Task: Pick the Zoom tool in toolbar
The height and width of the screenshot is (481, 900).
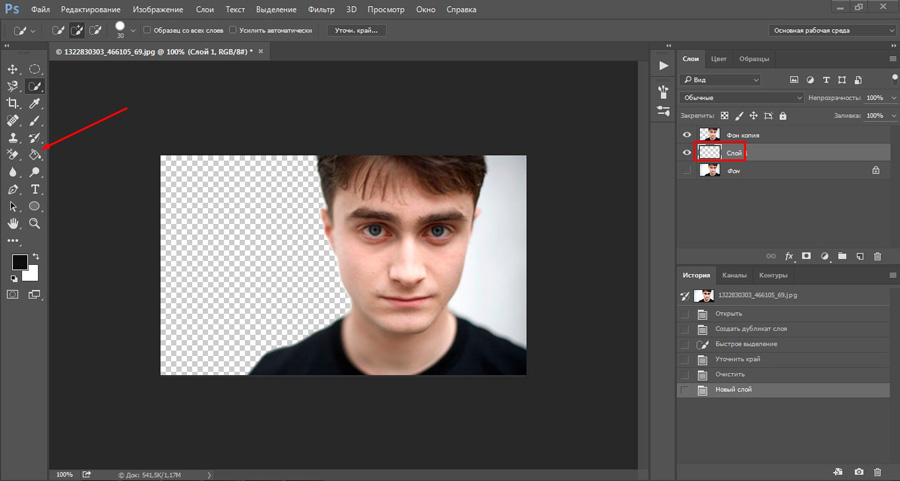Action: [x=35, y=223]
